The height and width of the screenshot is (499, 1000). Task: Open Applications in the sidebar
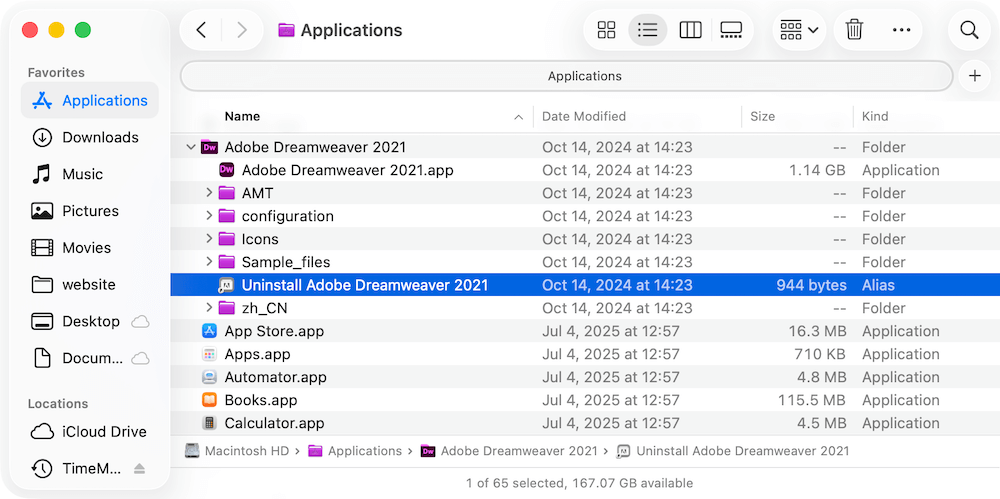(90, 101)
